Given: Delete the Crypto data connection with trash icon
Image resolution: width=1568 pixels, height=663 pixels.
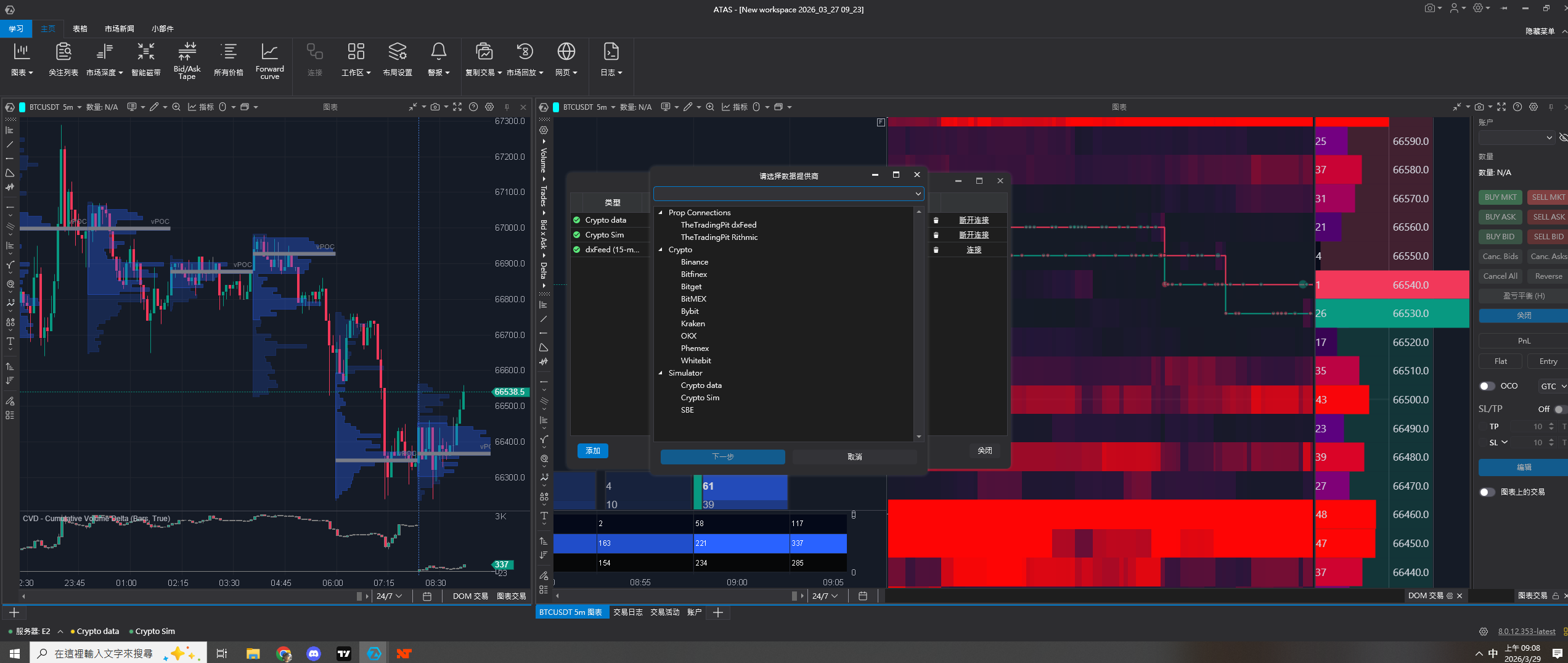Looking at the screenshot, I should (936, 220).
